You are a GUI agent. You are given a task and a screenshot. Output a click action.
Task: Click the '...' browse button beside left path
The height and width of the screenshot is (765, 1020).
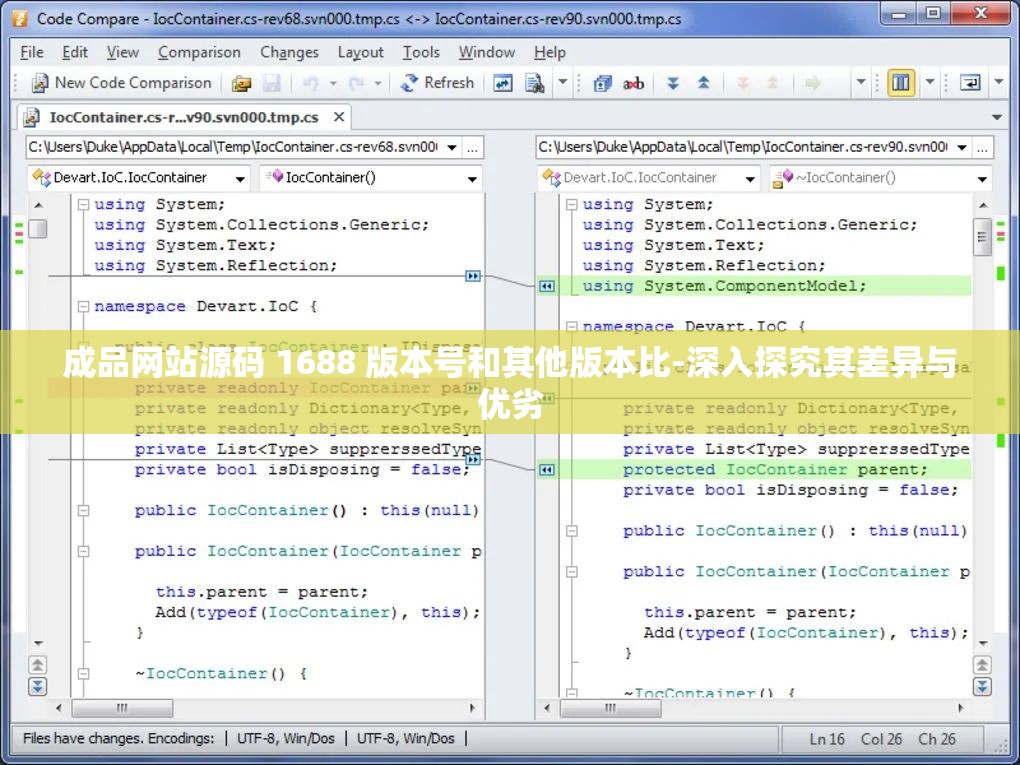tap(473, 147)
